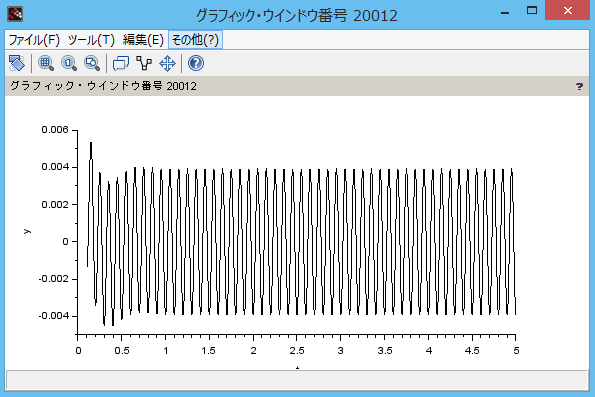Click the plot peak near 0.006

(x=91, y=143)
